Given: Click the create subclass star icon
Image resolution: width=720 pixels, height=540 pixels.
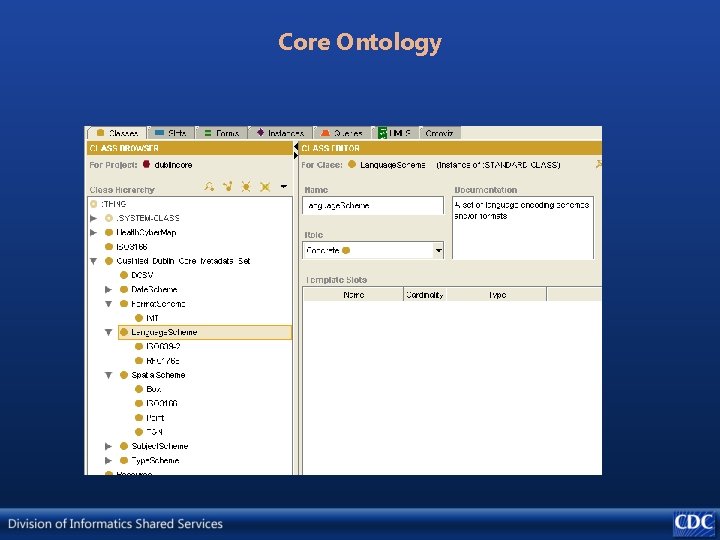Looking at the screenshot, I should pos(246,186).
